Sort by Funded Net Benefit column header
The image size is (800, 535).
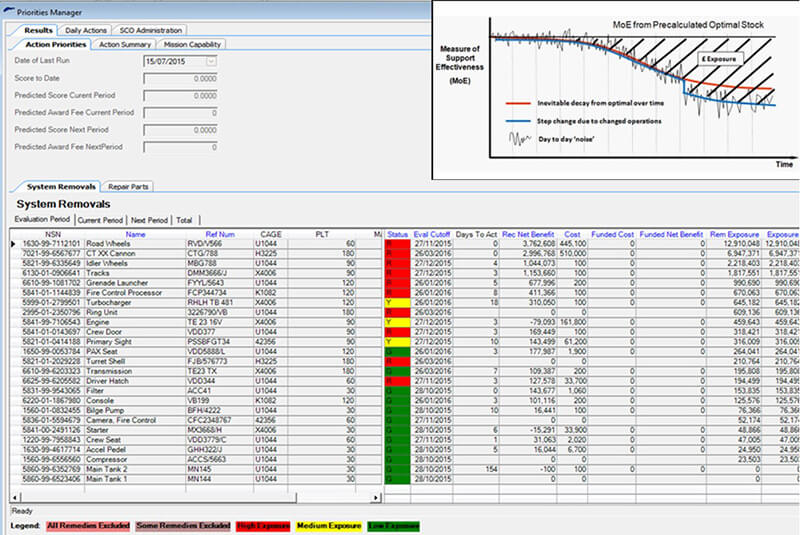(x=671, y=234)
